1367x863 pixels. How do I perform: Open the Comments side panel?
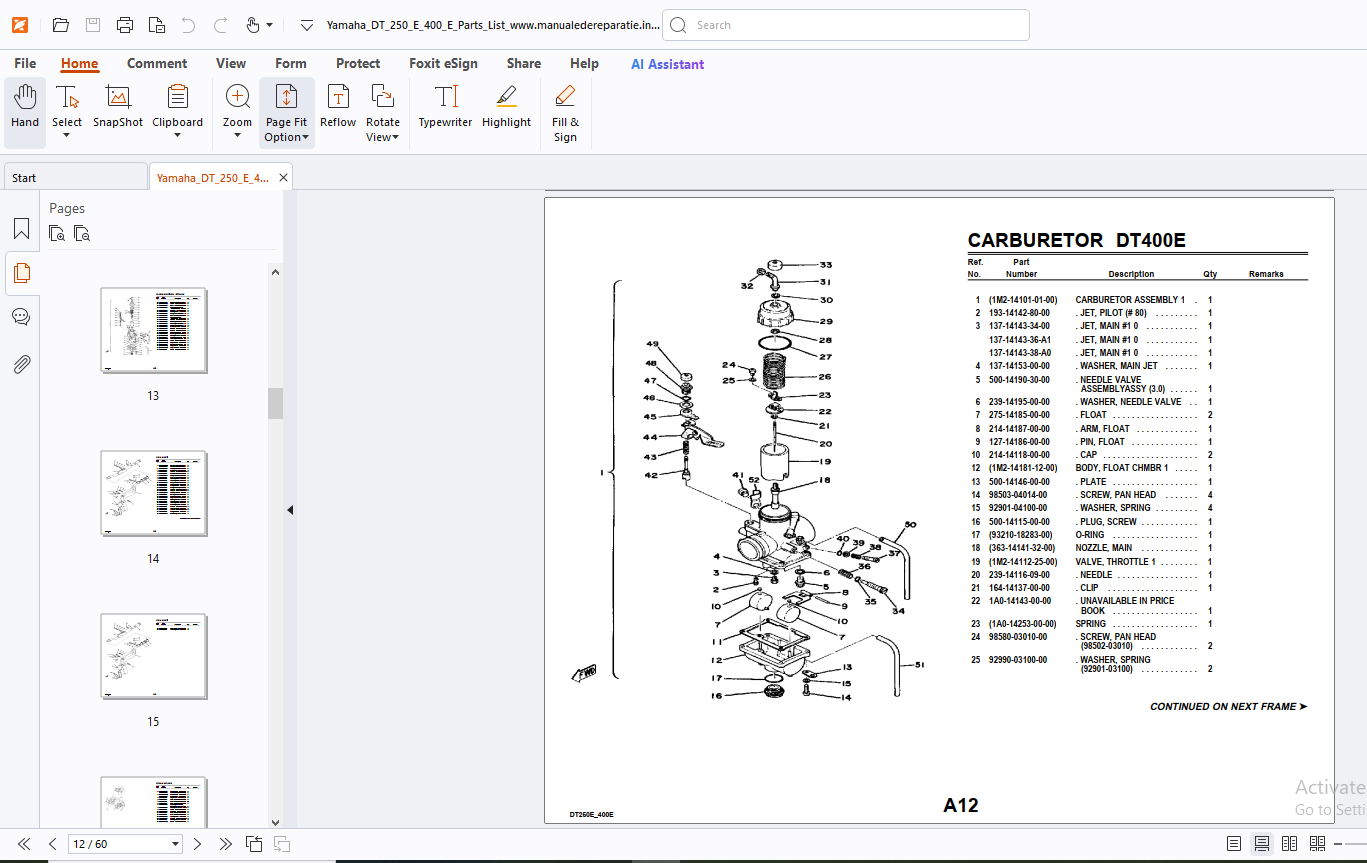21,317
